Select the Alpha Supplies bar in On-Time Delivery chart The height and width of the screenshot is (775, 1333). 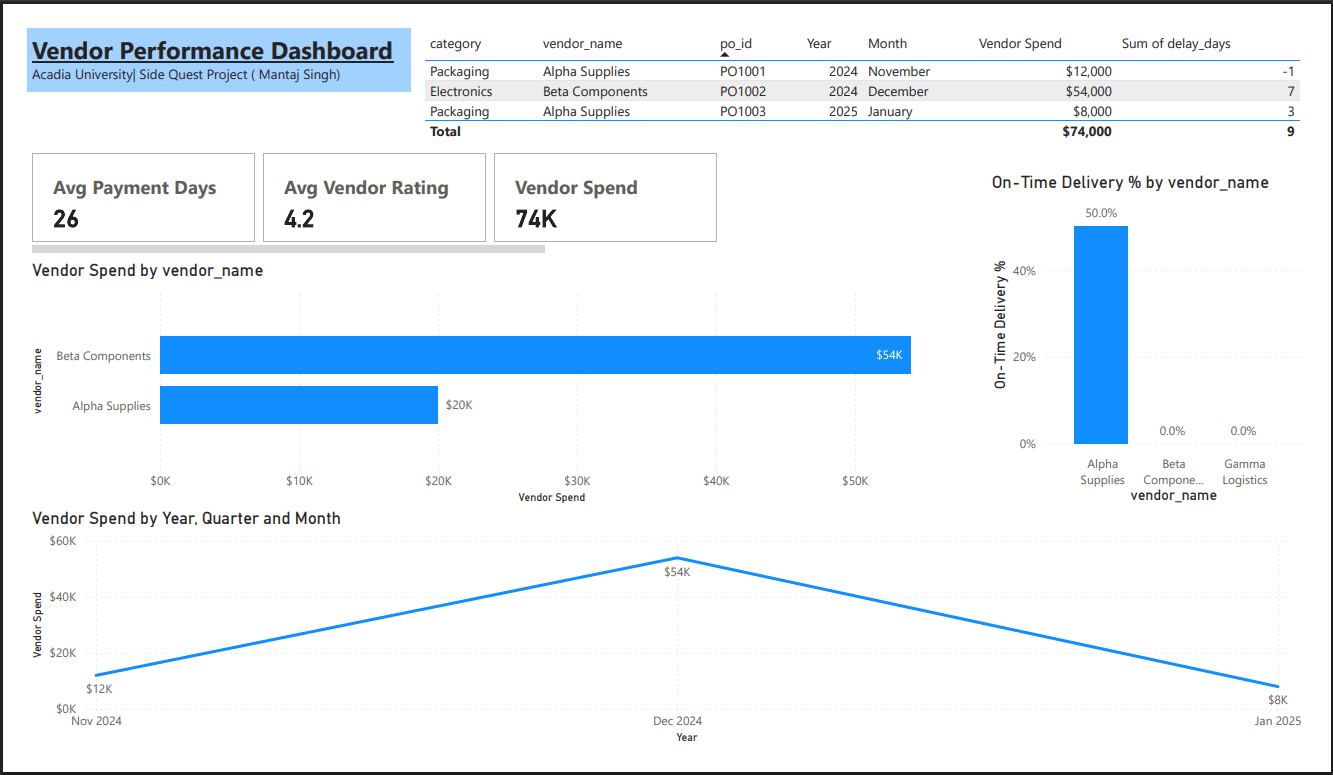tap(1100, 334)
